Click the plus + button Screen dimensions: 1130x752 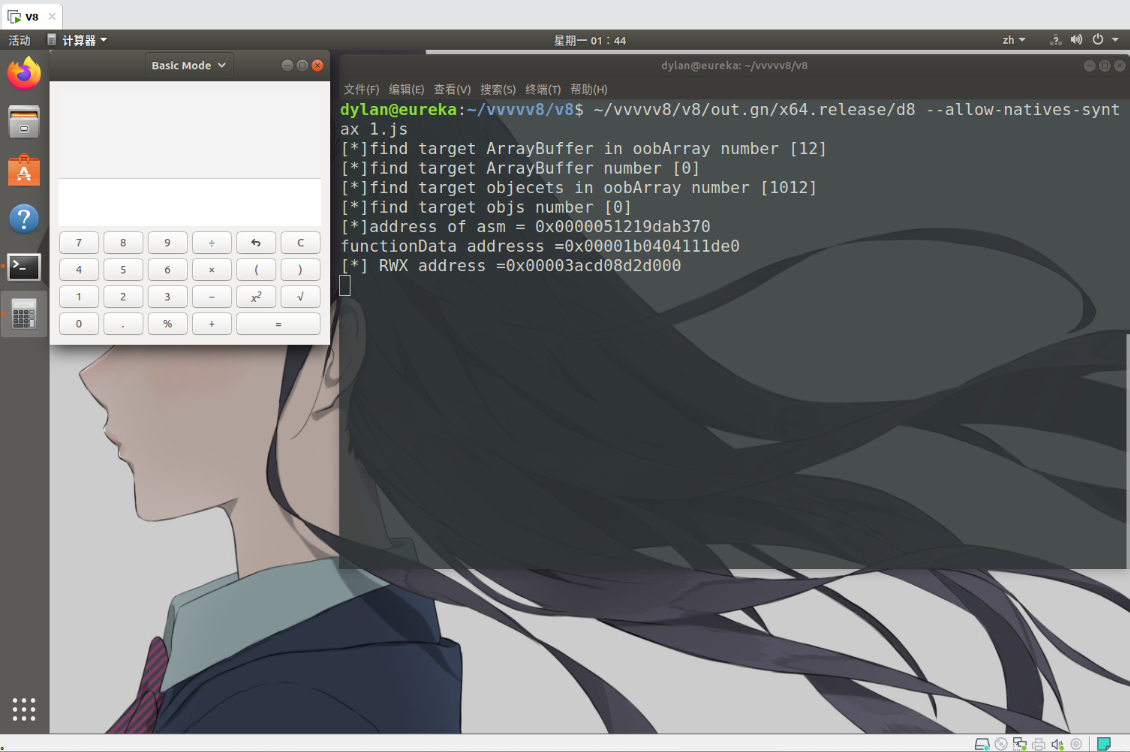(x=212, y=324)
